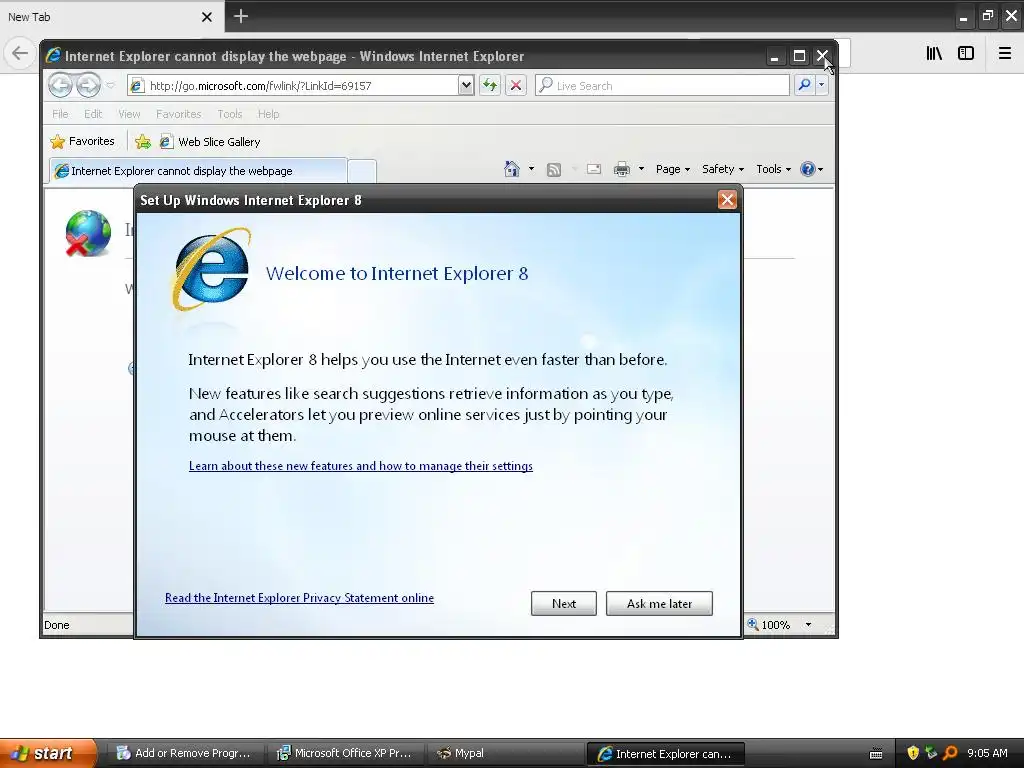The height and width of the screenshot is (768, 1024).
Task: Click the IE Forward navigation arrow
Action: coord(88,85)
